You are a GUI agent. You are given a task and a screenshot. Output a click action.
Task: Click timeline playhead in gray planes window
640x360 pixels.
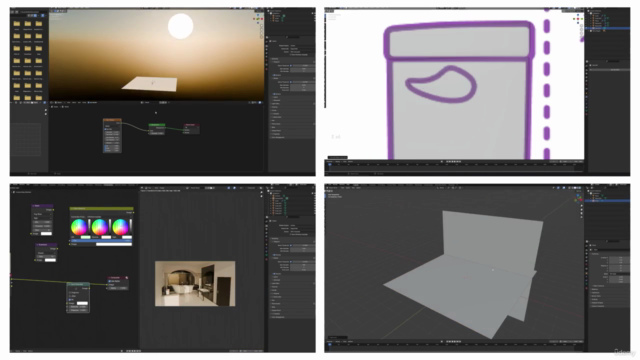(330, 345)
